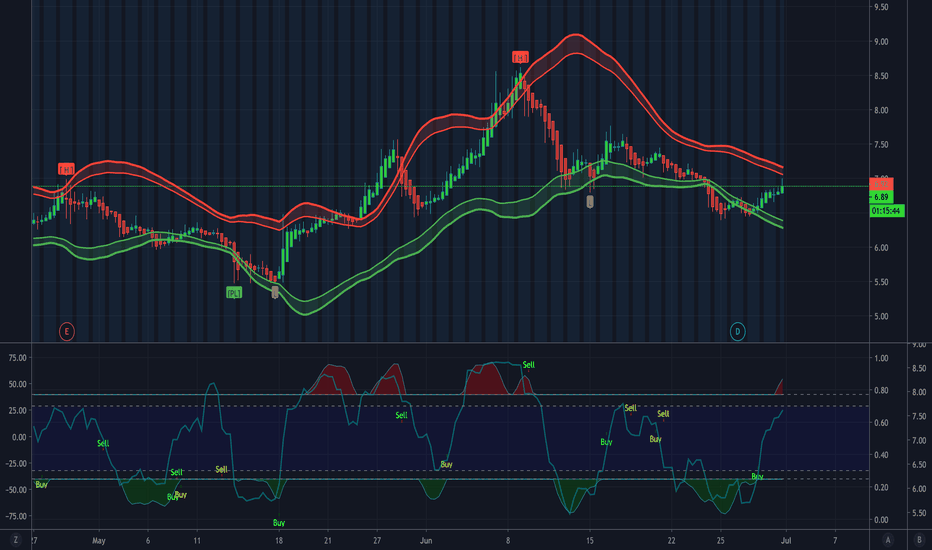Viewport: 932px width, 550px height.
Task: Click the 75.00 value on the oscillator's left axis
Action: pos(17,357)
